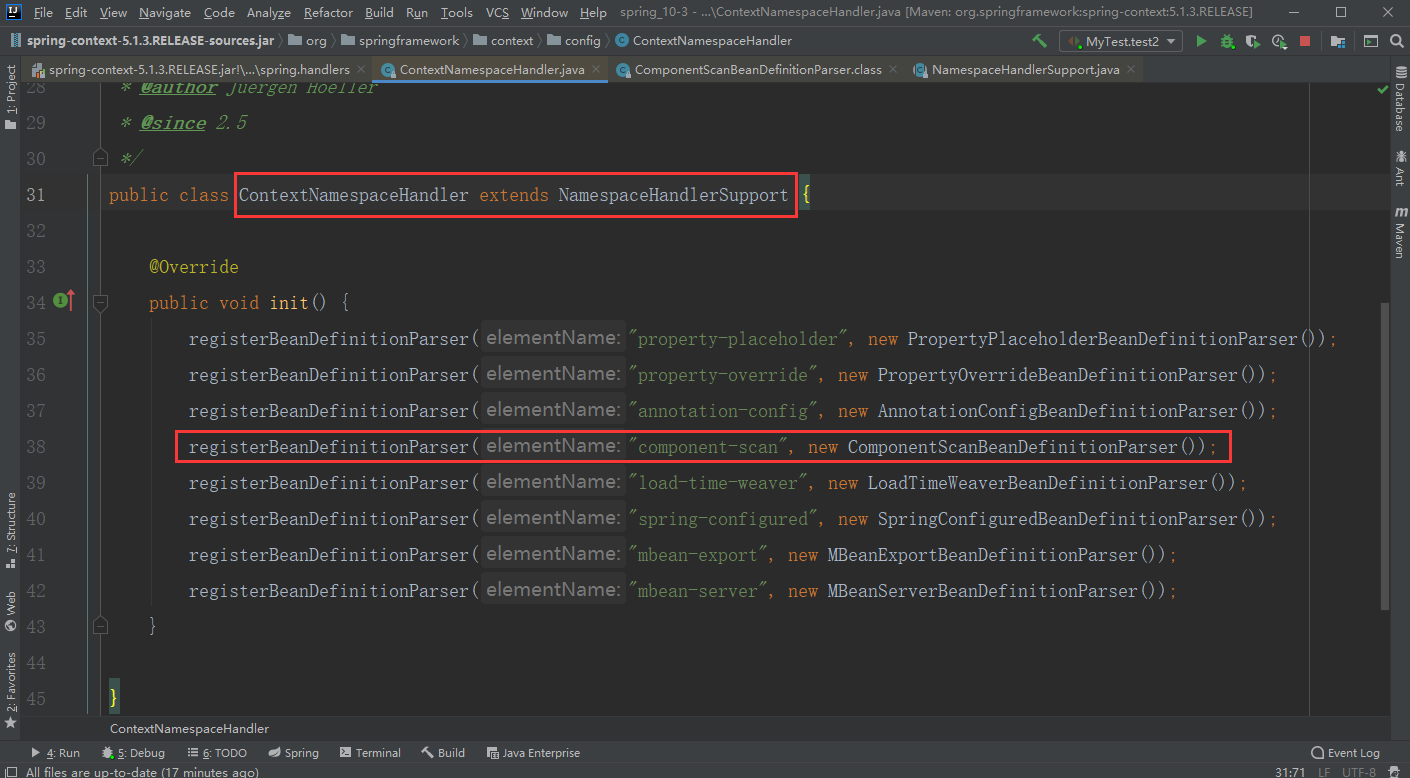The height and width of the screenshot is (778, 1410).
Task: Open the Ant tool window
Action: 1399,168
